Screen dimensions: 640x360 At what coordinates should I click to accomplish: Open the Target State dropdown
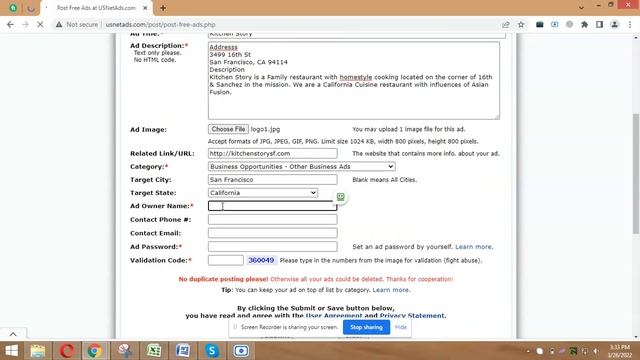click(263, 193)
